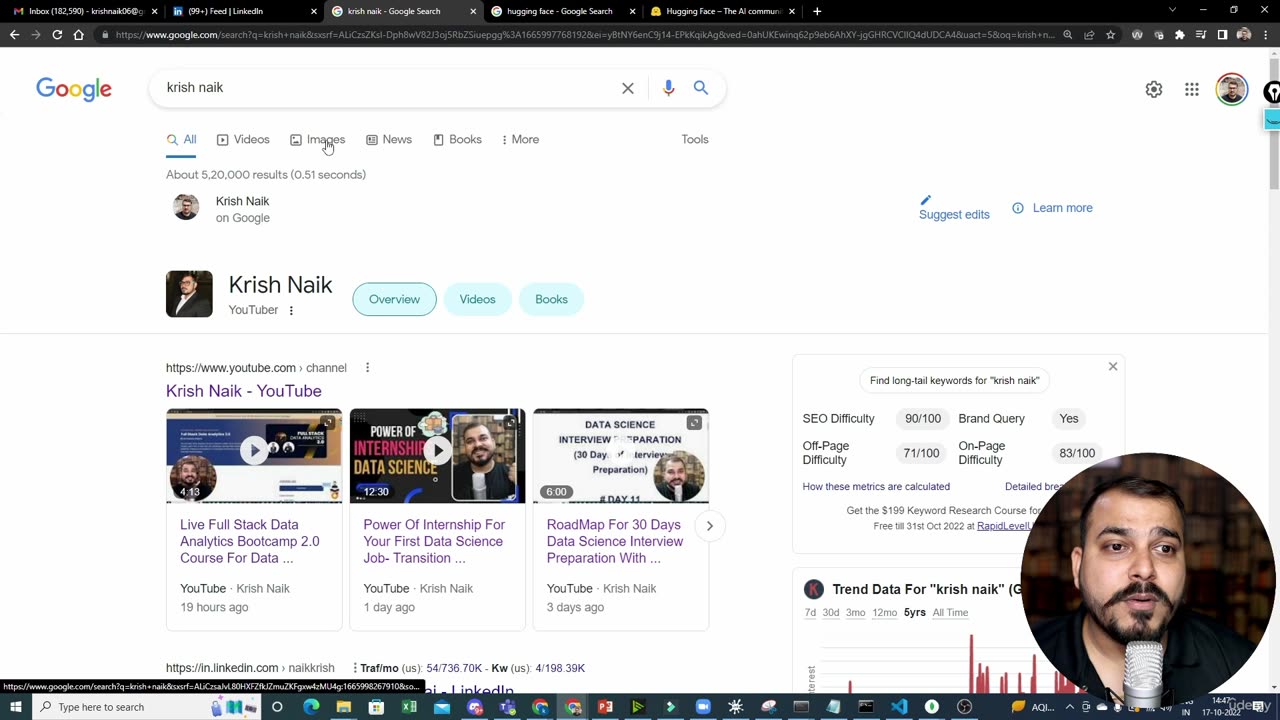This screenshot has height=720, width=1280.
Task: Open RoadMap For 30 Days interview video title
Action: tap(615, 541)
